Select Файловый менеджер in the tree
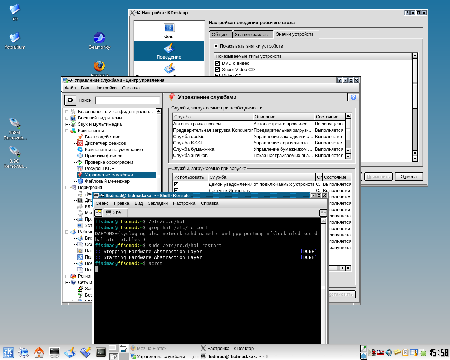The height and width of the screenshot is (360, 450). [107, 181]
